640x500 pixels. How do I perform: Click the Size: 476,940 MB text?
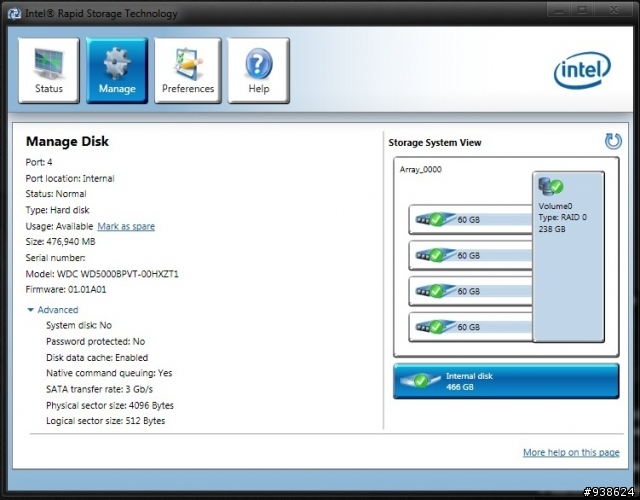click(60, 242)
